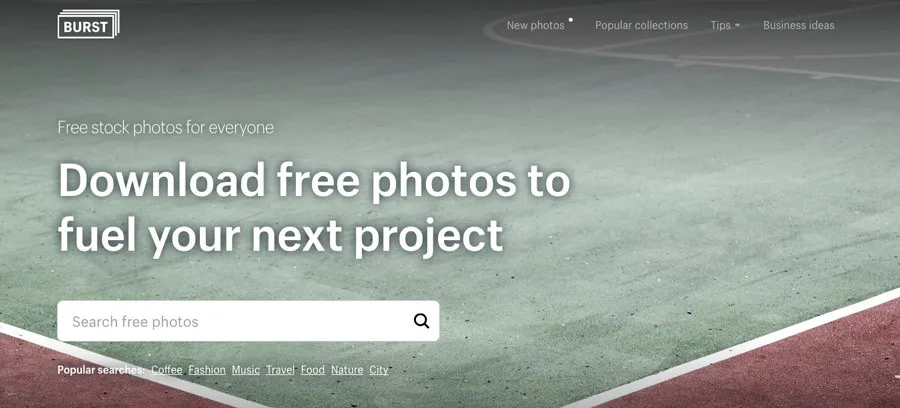Go to Popular collections
This screenshot has width=900, height=408.
pos(641,25)
